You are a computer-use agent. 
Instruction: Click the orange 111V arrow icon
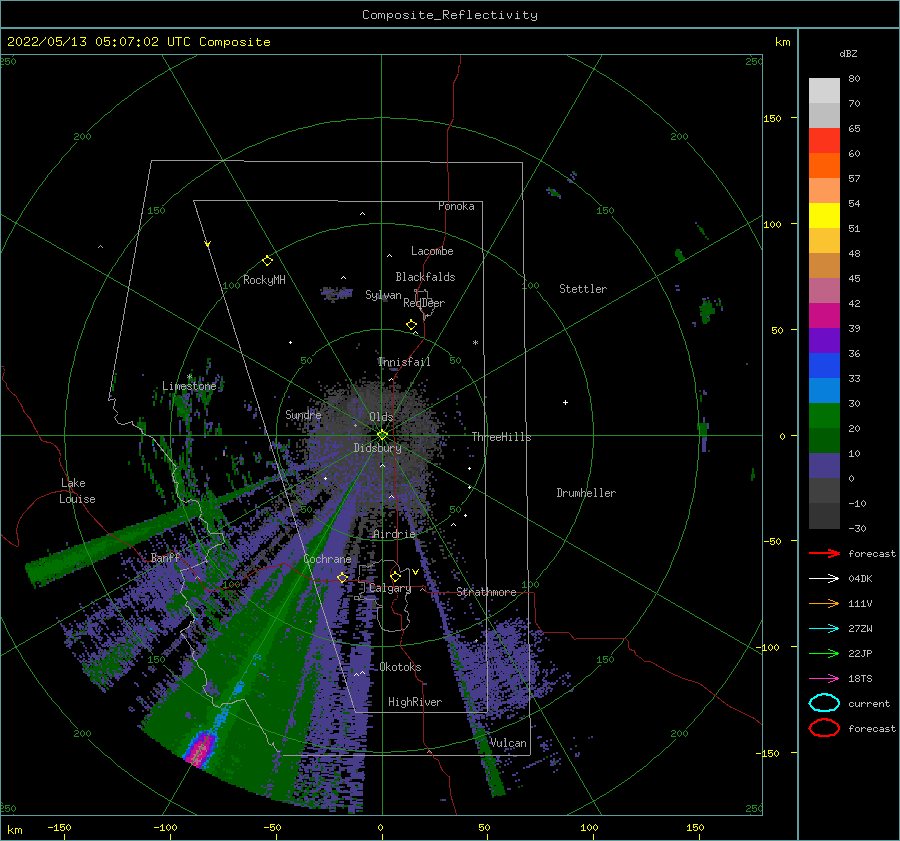824,603
